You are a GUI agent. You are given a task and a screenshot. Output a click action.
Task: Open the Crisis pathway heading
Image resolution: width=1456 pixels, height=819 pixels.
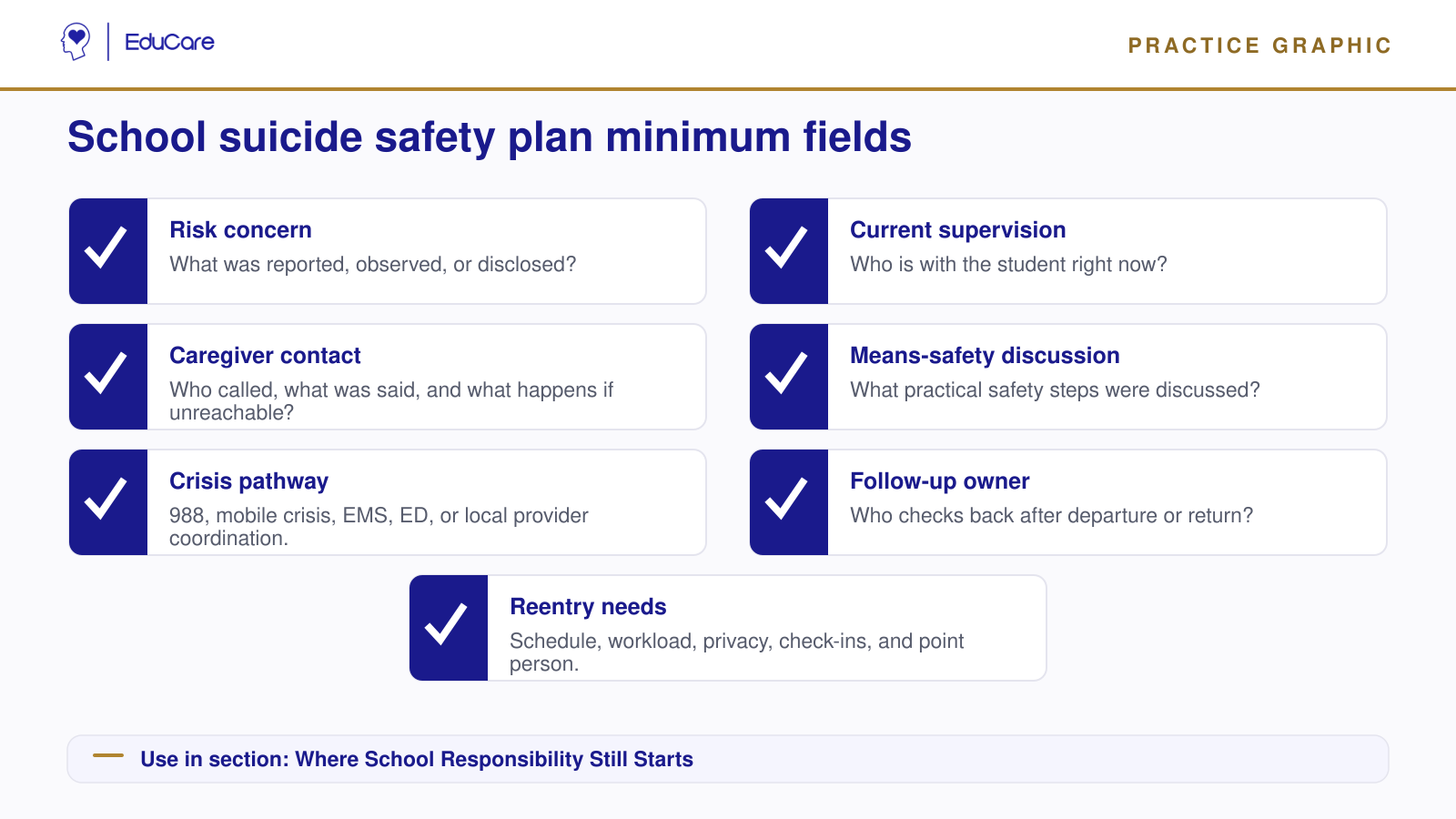(x=248, y=481)
